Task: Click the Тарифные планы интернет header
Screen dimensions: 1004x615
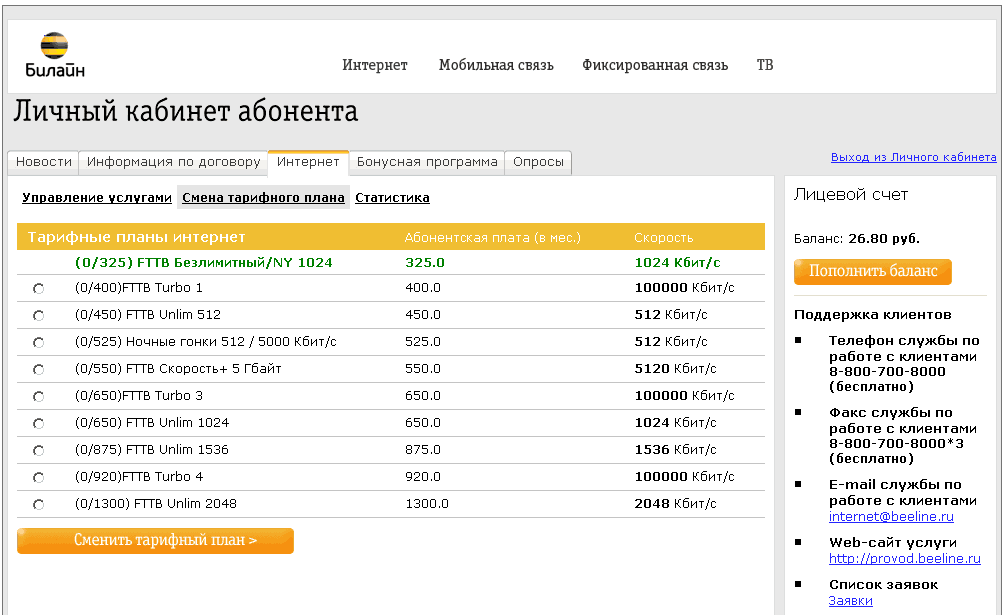Action: tap(136, 237)
